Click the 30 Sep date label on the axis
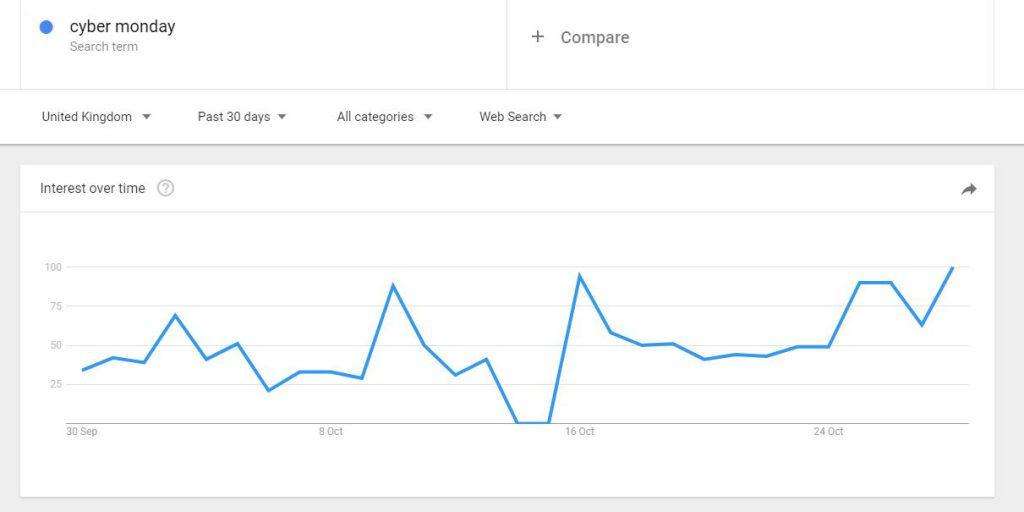 (x=82, y=432)
